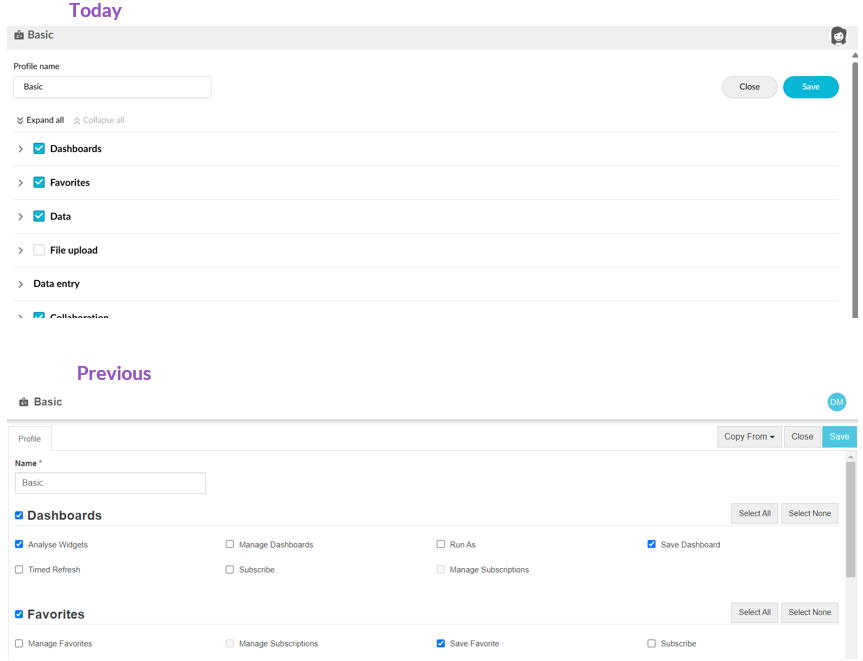Click Select None for Favorites
863x661 pixels.
click(809, 612)
